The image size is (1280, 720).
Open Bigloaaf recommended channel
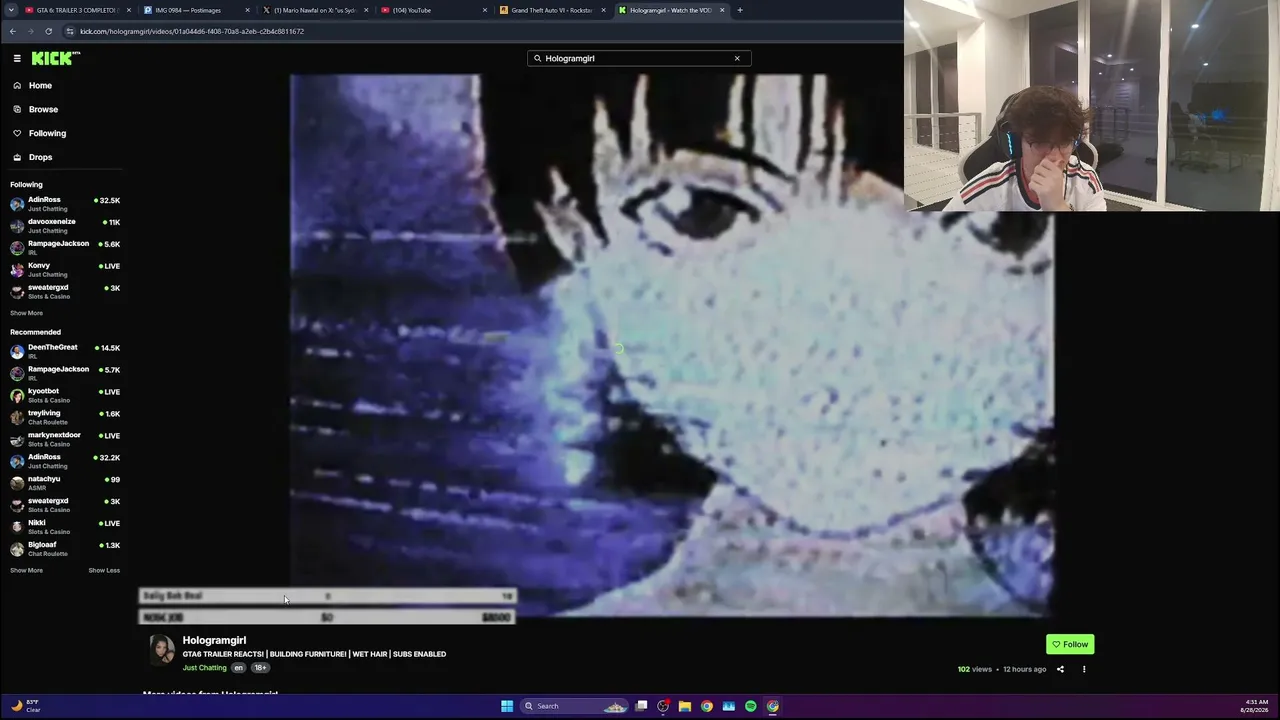pos(65,549)
